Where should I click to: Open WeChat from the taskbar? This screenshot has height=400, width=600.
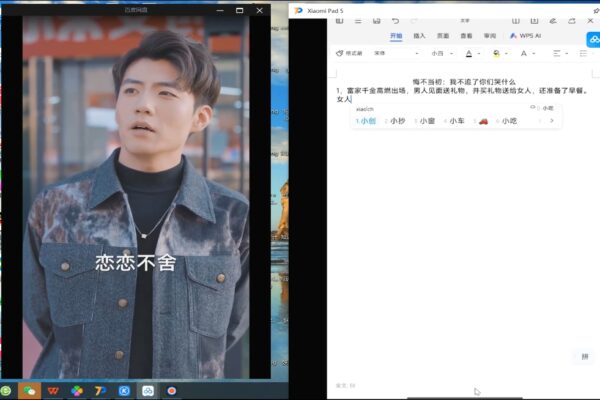[29, 390]
